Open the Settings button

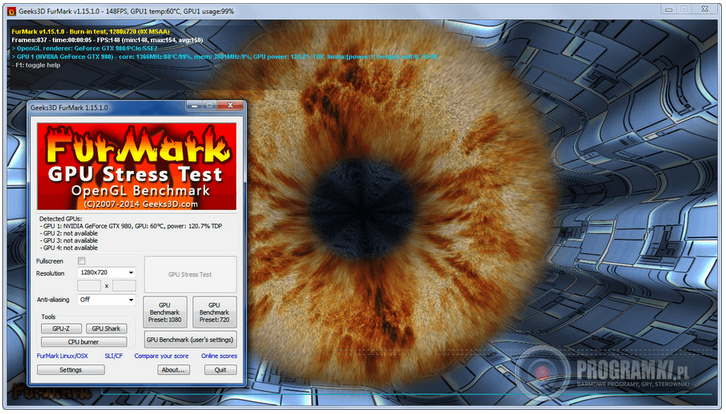pyautogui.click(x=71, y=370)
